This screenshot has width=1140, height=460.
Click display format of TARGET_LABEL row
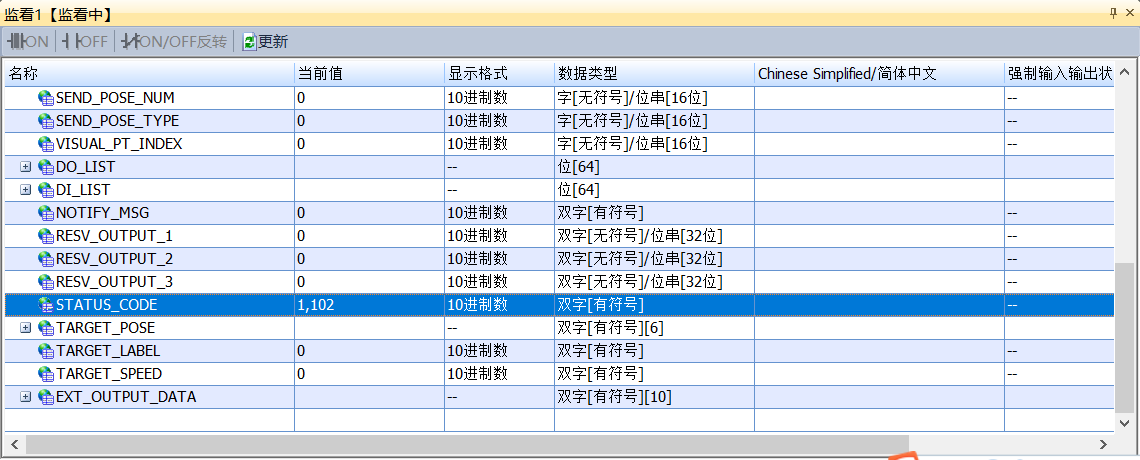coord(499,351)
